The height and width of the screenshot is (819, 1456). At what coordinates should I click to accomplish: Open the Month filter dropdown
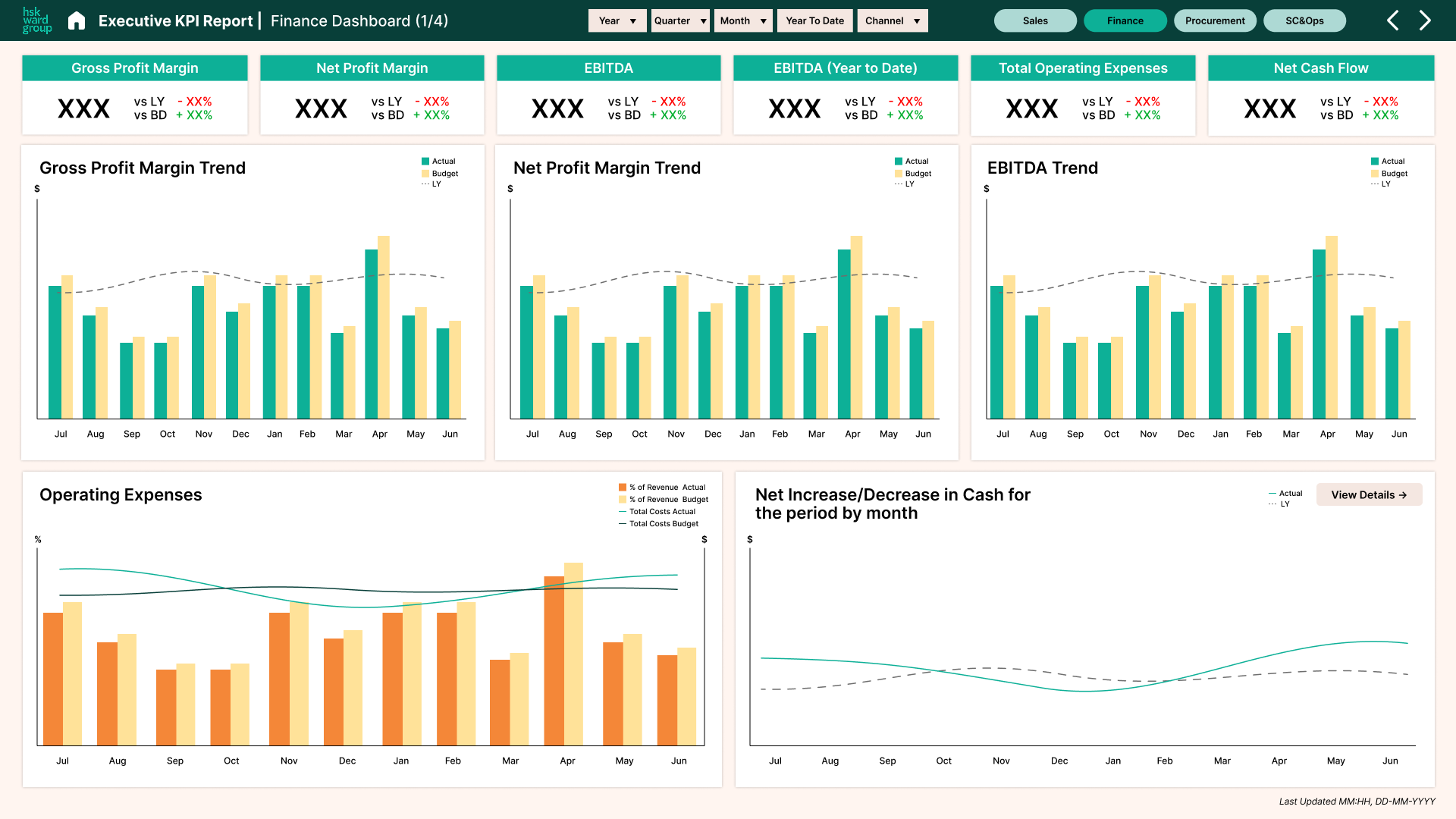coord(743,20)
